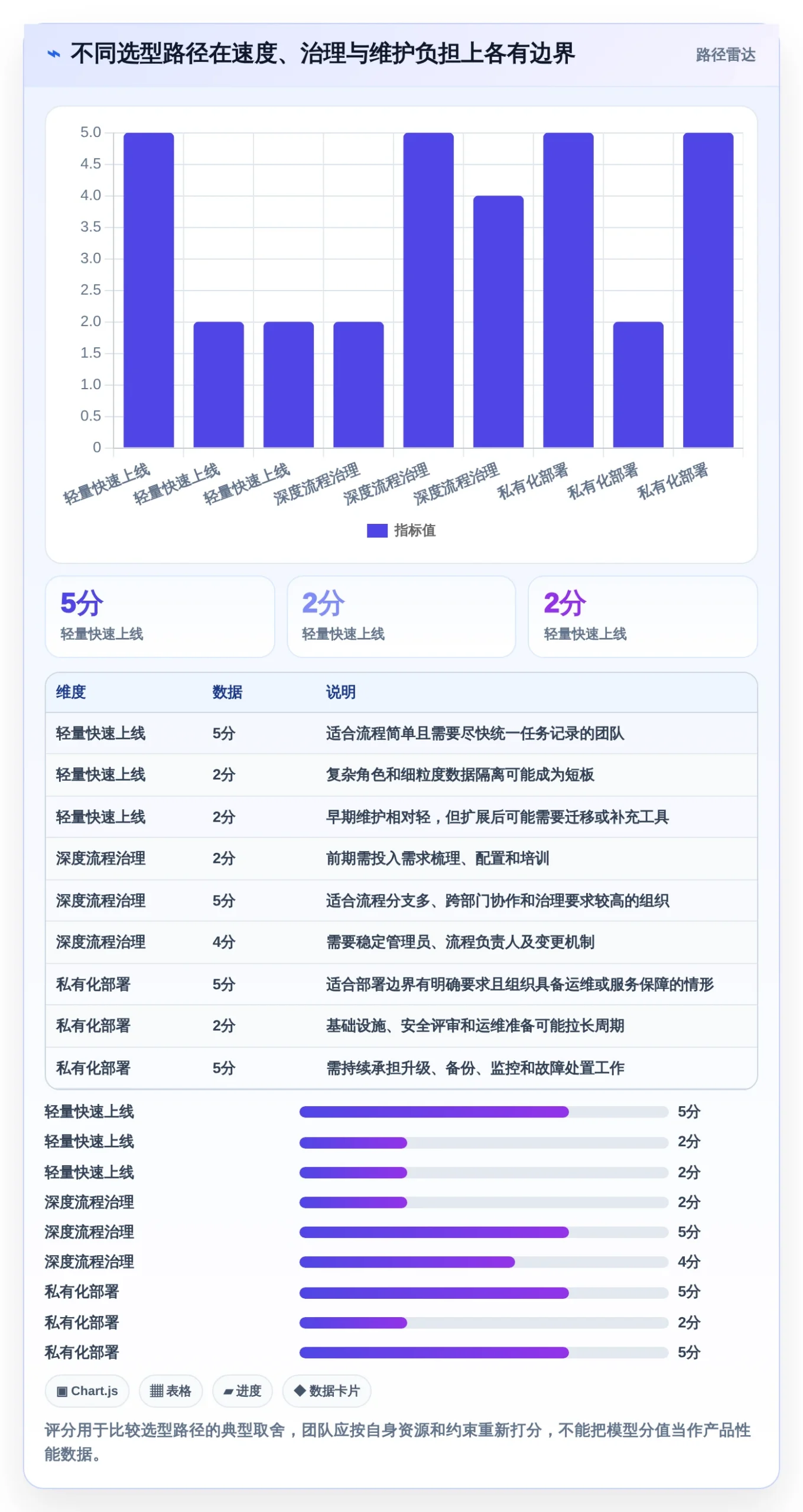This screenshot has height=1512, width=803.
Task: Click the 指标值 legend color swatch
Action: (x=377, y=530)
